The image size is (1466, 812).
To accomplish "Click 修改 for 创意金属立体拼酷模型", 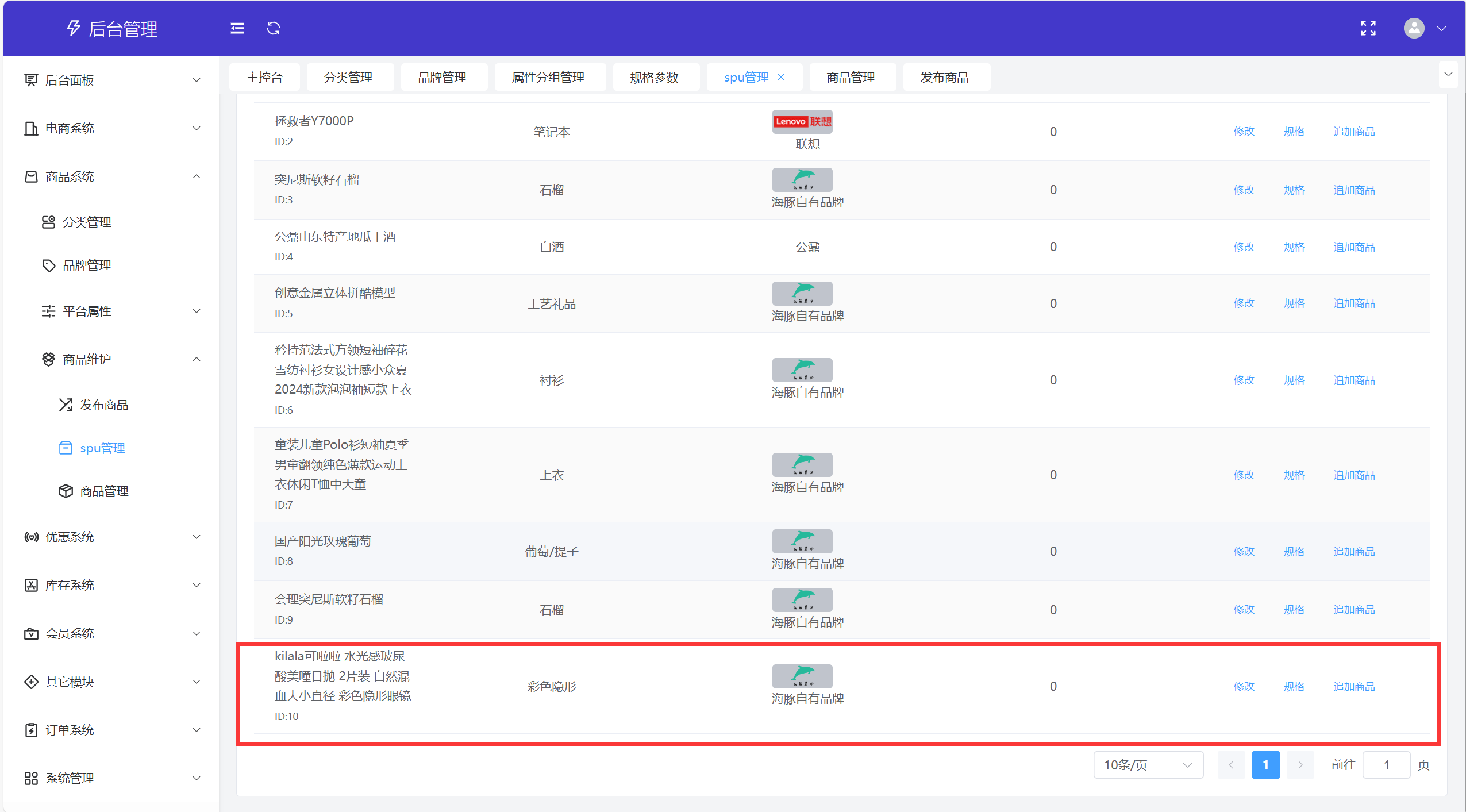I will (x=1244, y=303).
